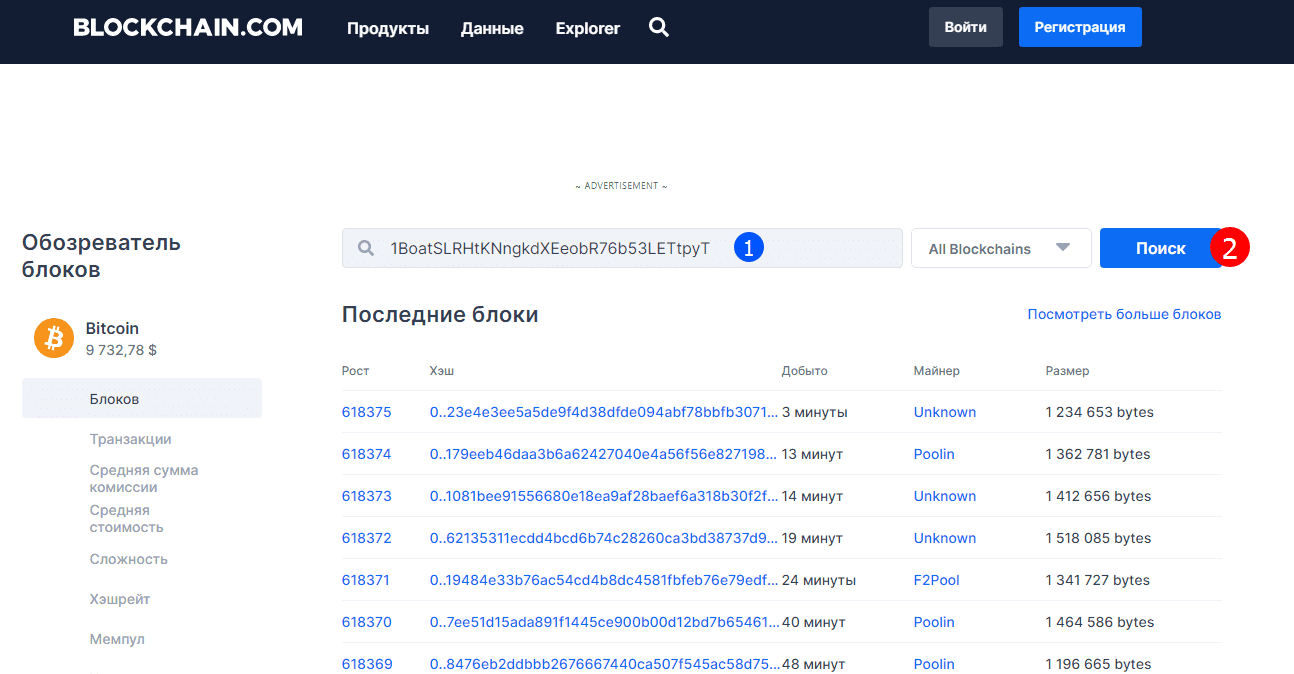Click size value 1 234 653 bytes
This screenshot has height=674, width=1294.
(x=1098, y=412)
